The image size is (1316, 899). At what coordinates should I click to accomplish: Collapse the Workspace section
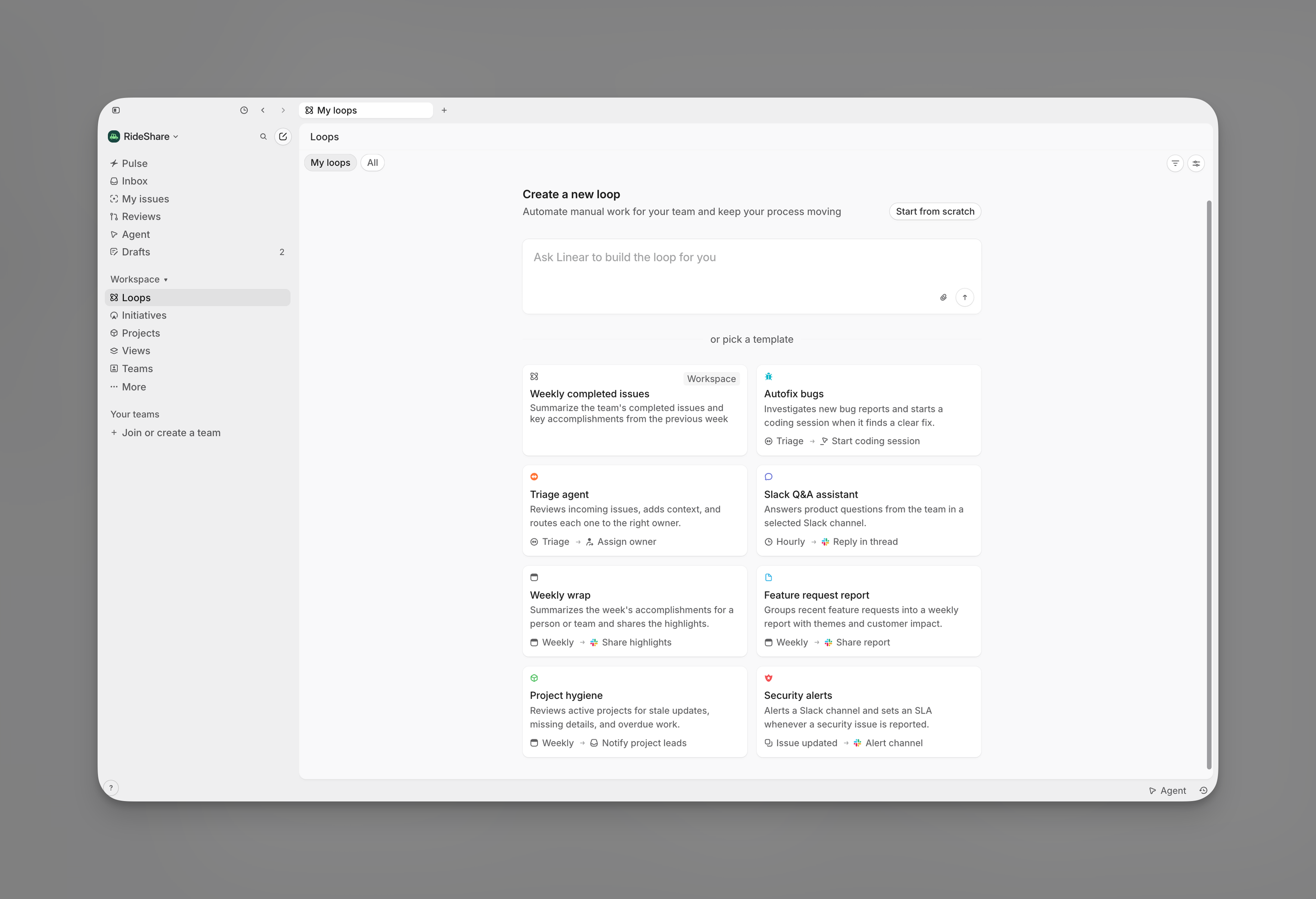click(x=139, y=279)
